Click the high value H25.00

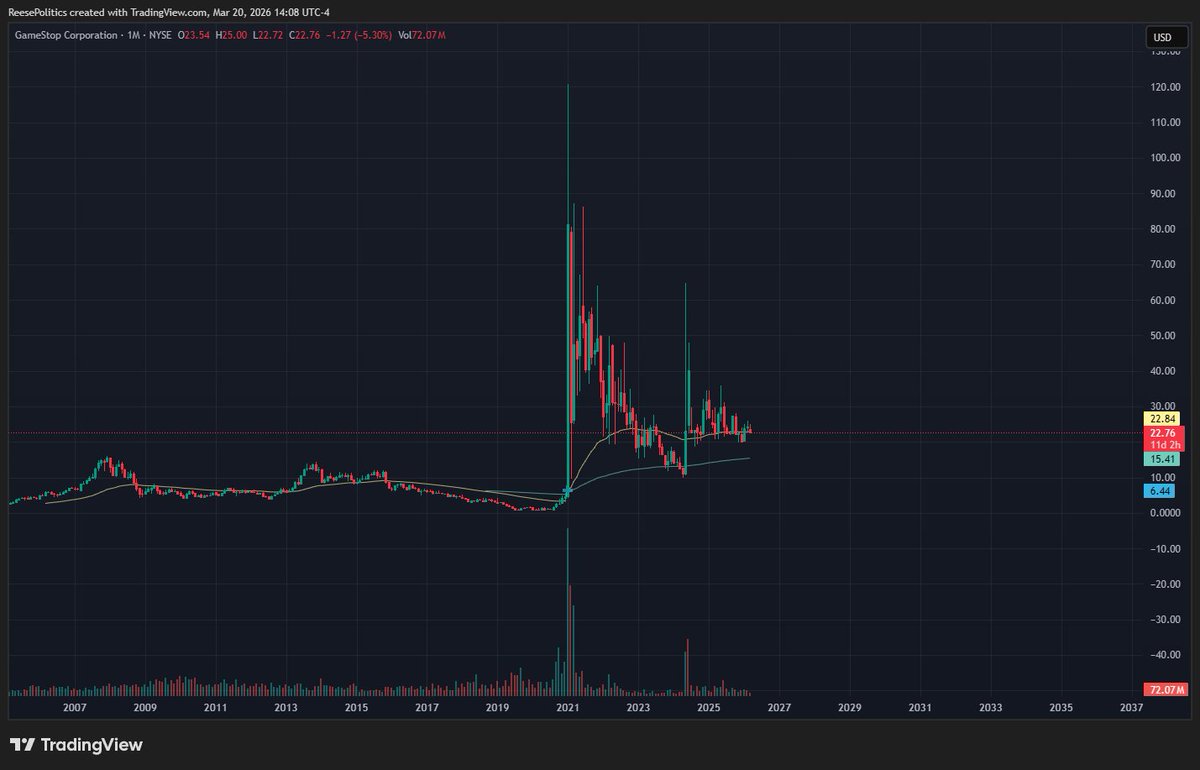pos(231,36)
